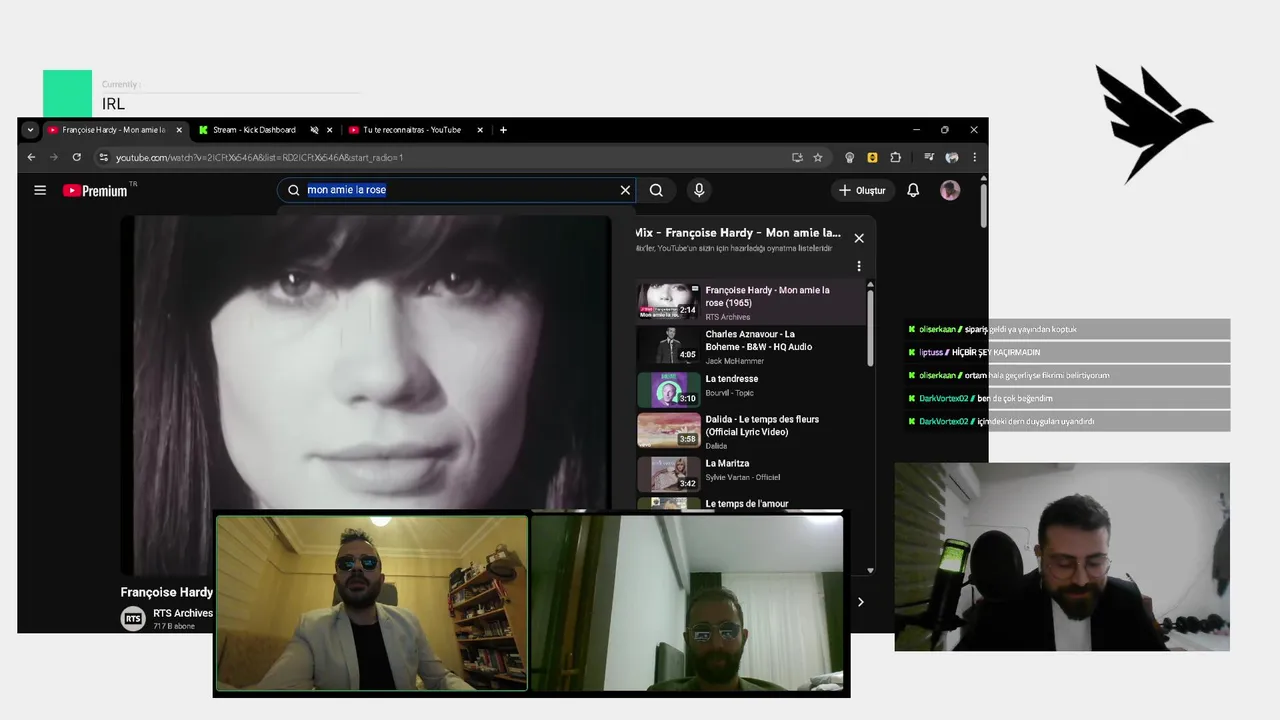Switch to Stream - Kick Dashboard tab
Screen dimensions: 1280x720
click(254, 130)
